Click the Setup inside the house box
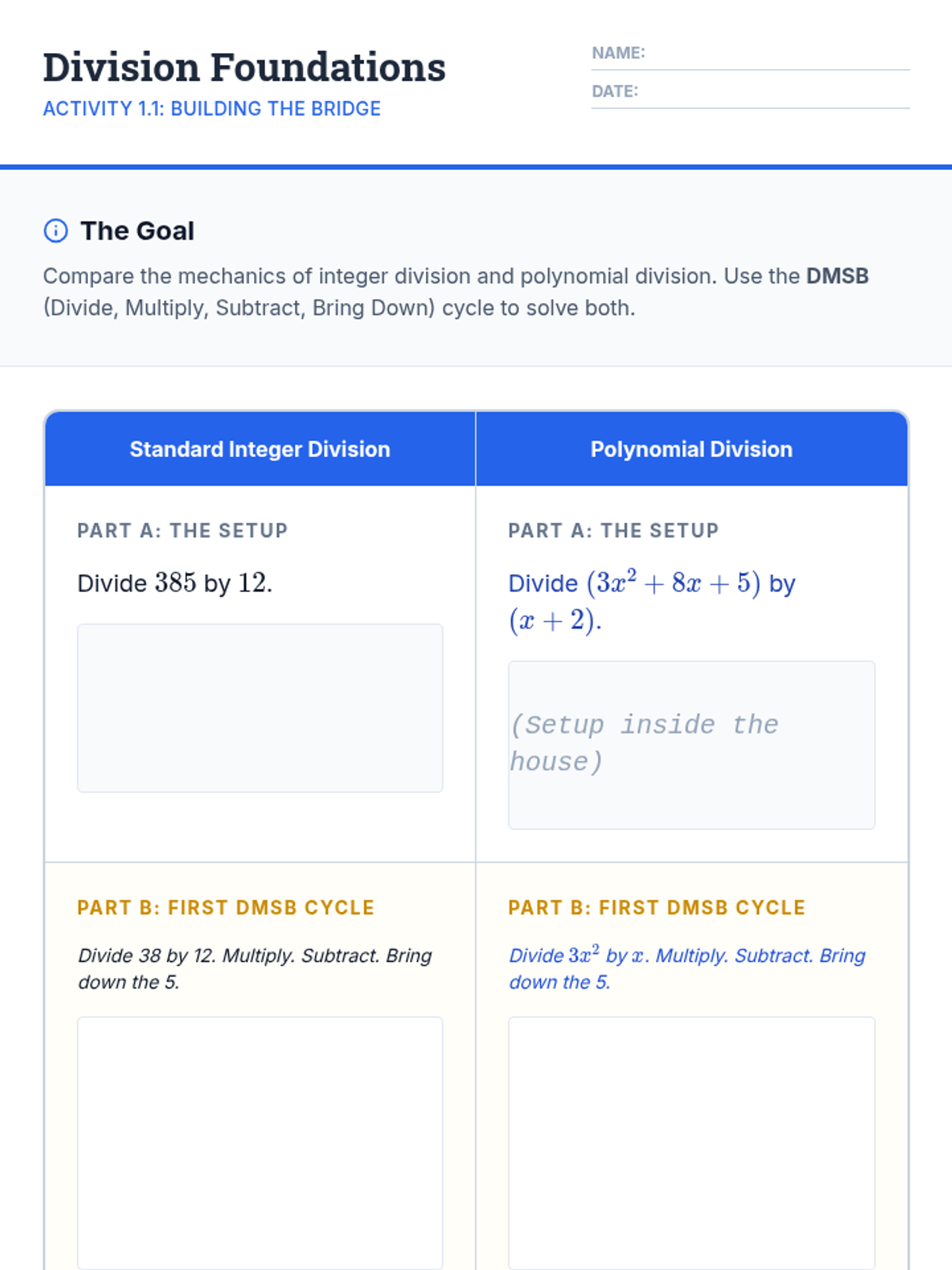The width and height of the screenshot is (952, 1270). pyautogui.click(x=691, y=745)
